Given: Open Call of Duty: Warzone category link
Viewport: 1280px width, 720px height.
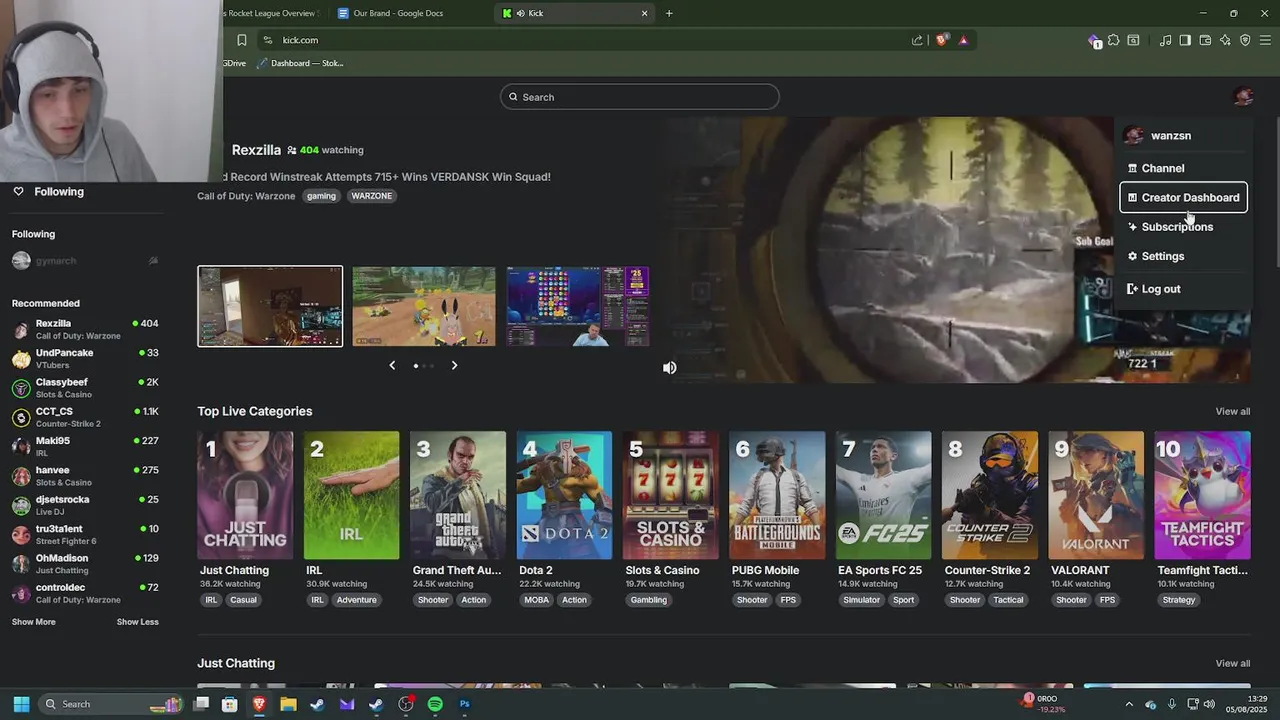Looking at the screenshot, I should (246, 196).
